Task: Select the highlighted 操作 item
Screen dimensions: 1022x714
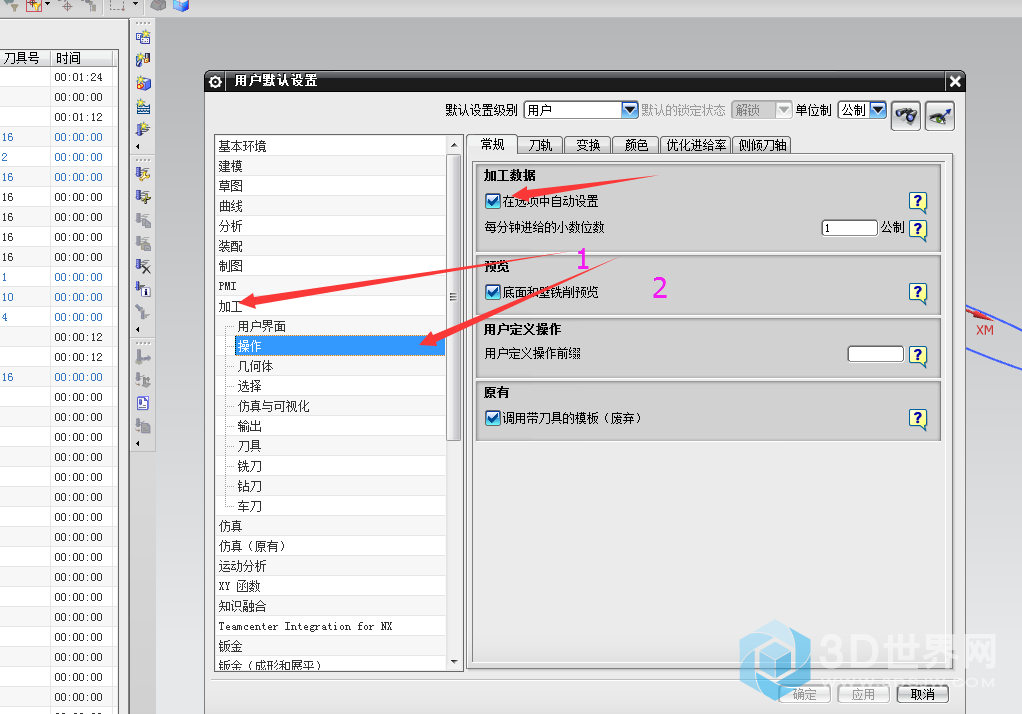Action: click(340, 346)
